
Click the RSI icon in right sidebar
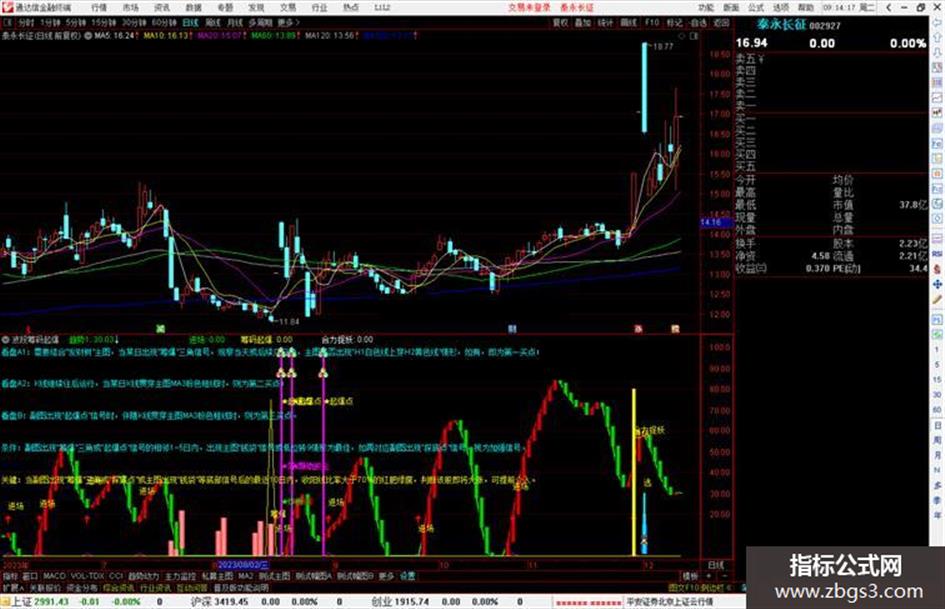pos(937,254)
